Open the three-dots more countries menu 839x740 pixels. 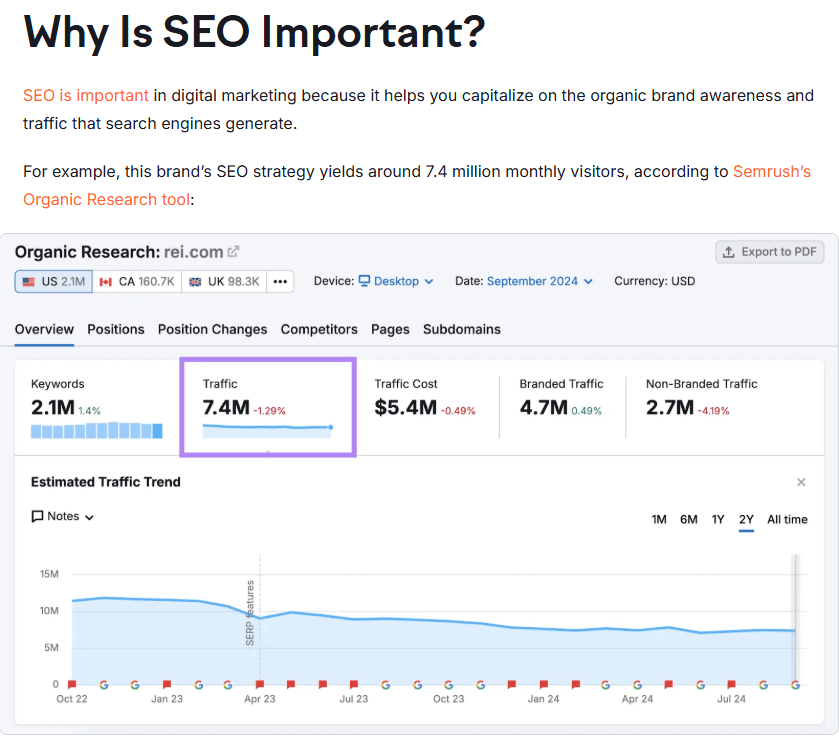click(280, 281)
